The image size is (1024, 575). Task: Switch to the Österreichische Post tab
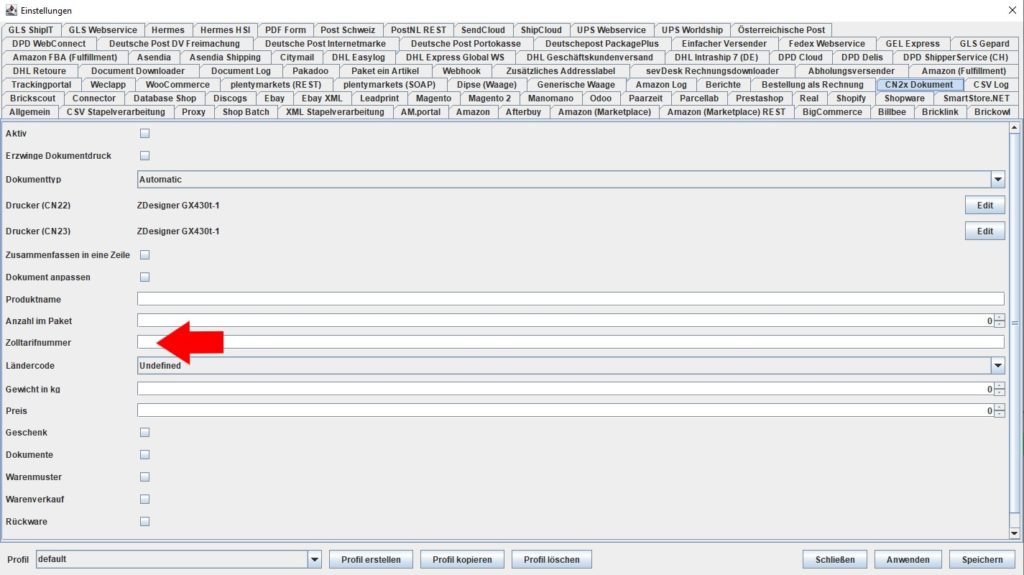(781, 29)
